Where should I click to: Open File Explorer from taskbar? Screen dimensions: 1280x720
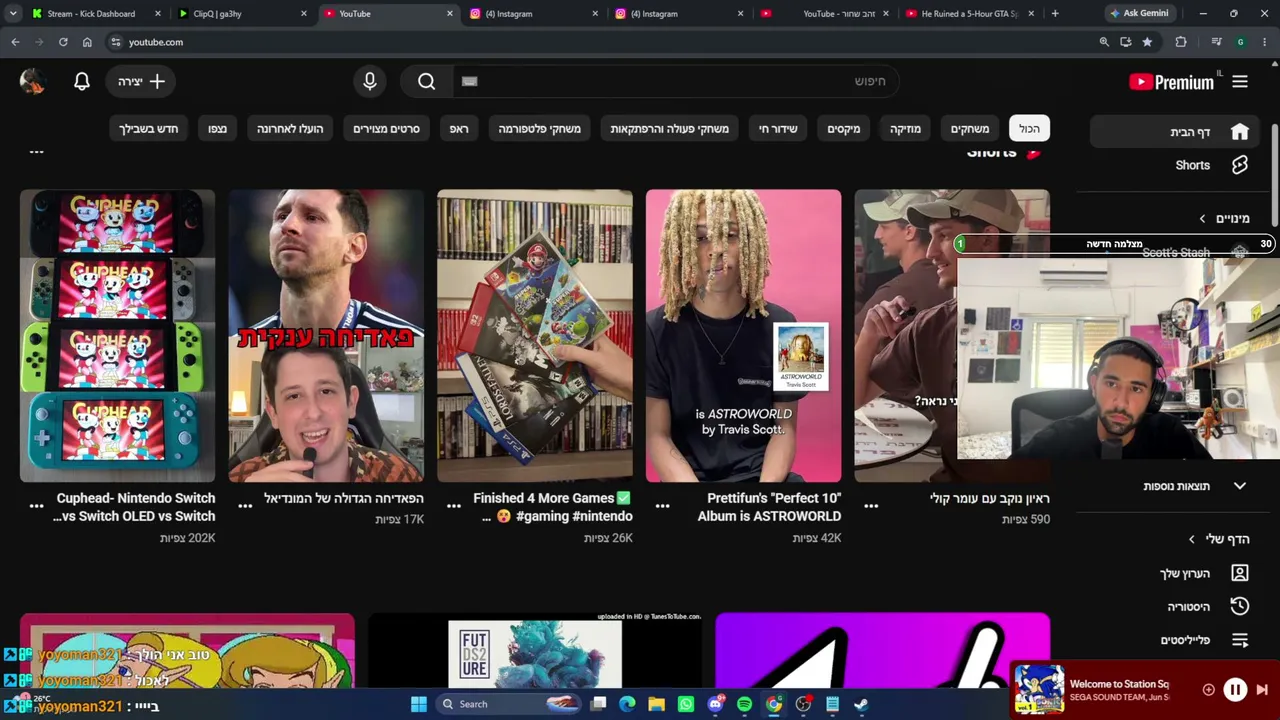656,704
